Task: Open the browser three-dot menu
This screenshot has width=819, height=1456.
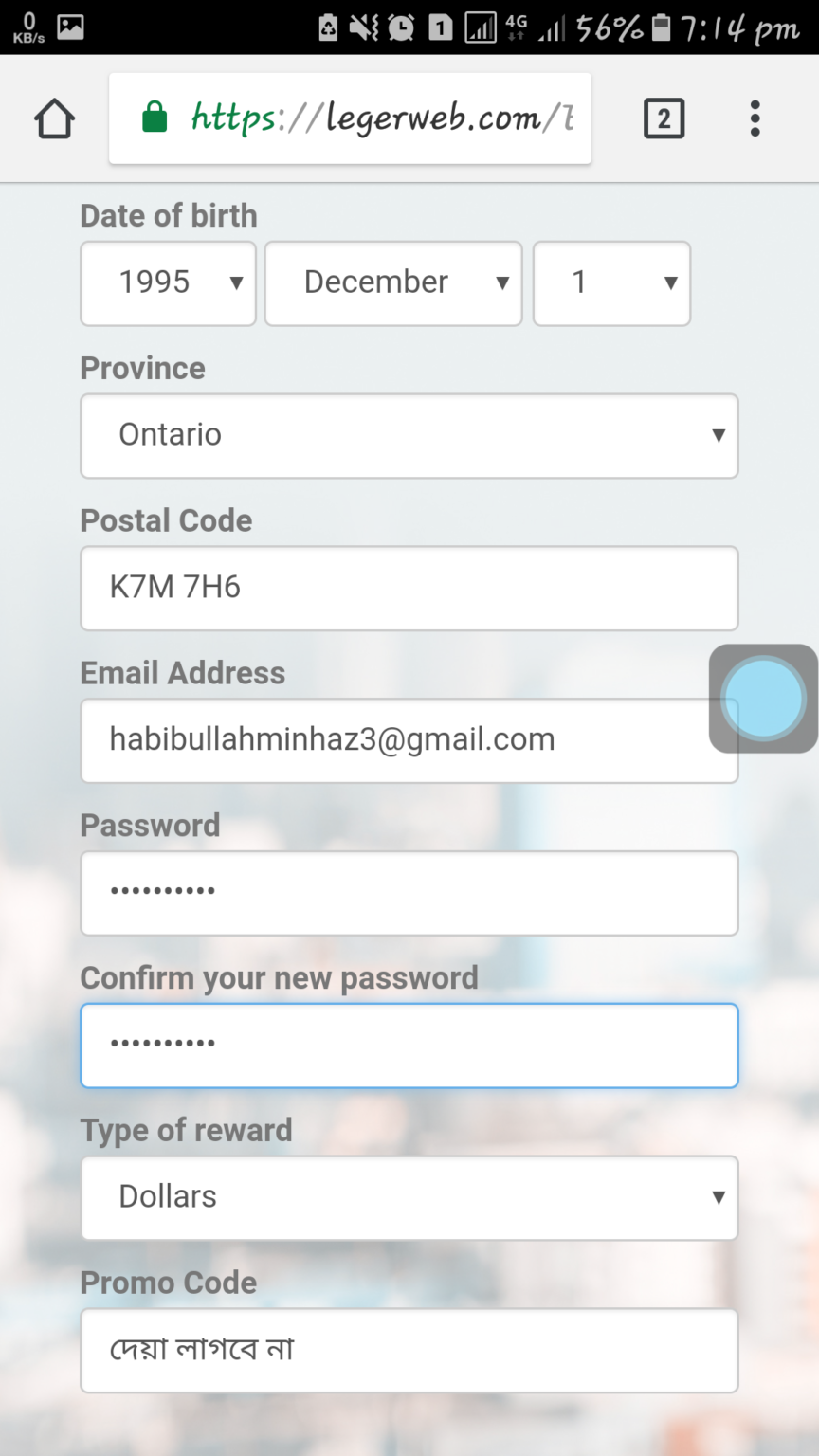Action: pyautogui.click(x=755, y=119)
